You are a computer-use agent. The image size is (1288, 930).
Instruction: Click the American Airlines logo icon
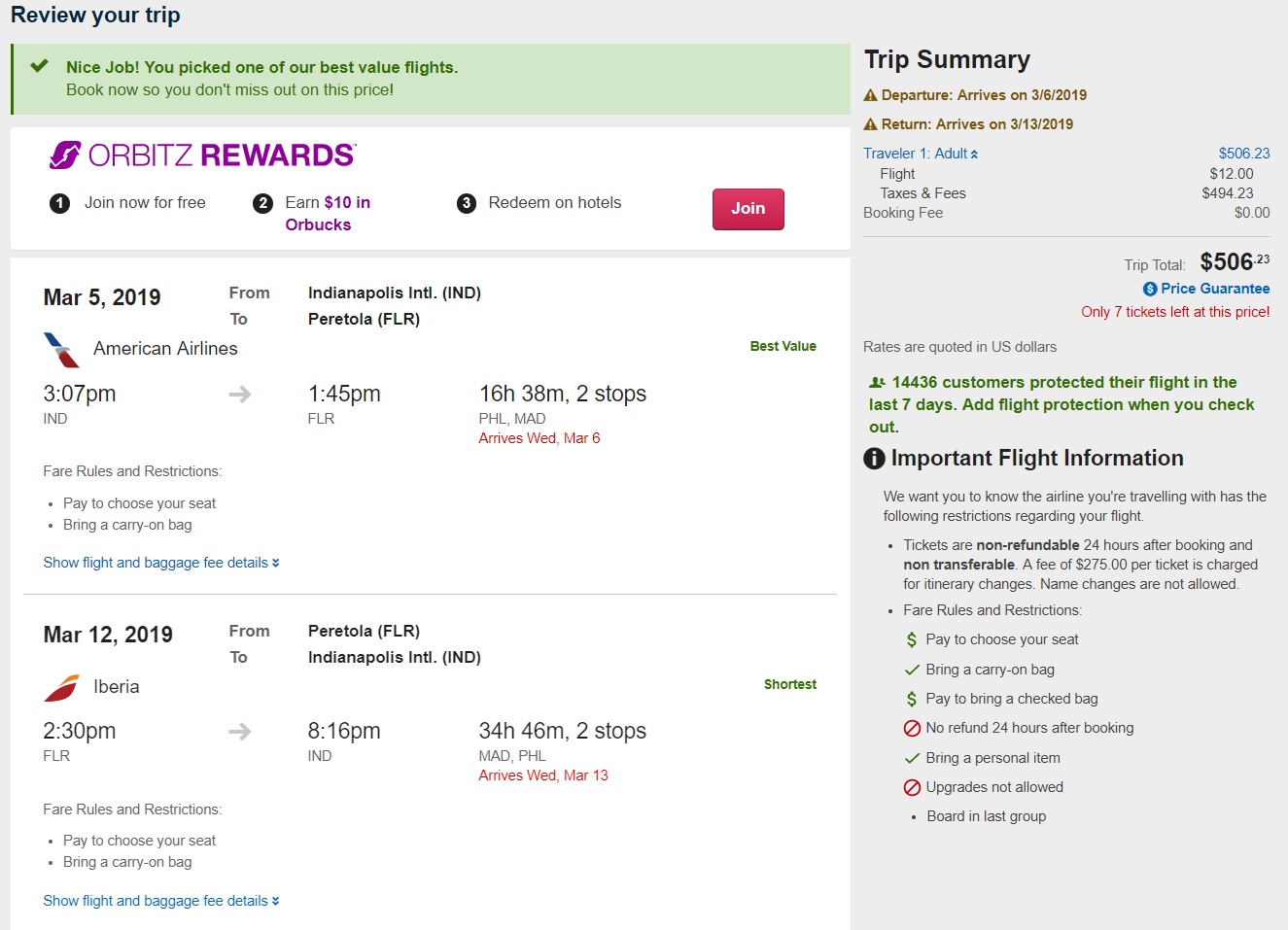coord(61,350)
